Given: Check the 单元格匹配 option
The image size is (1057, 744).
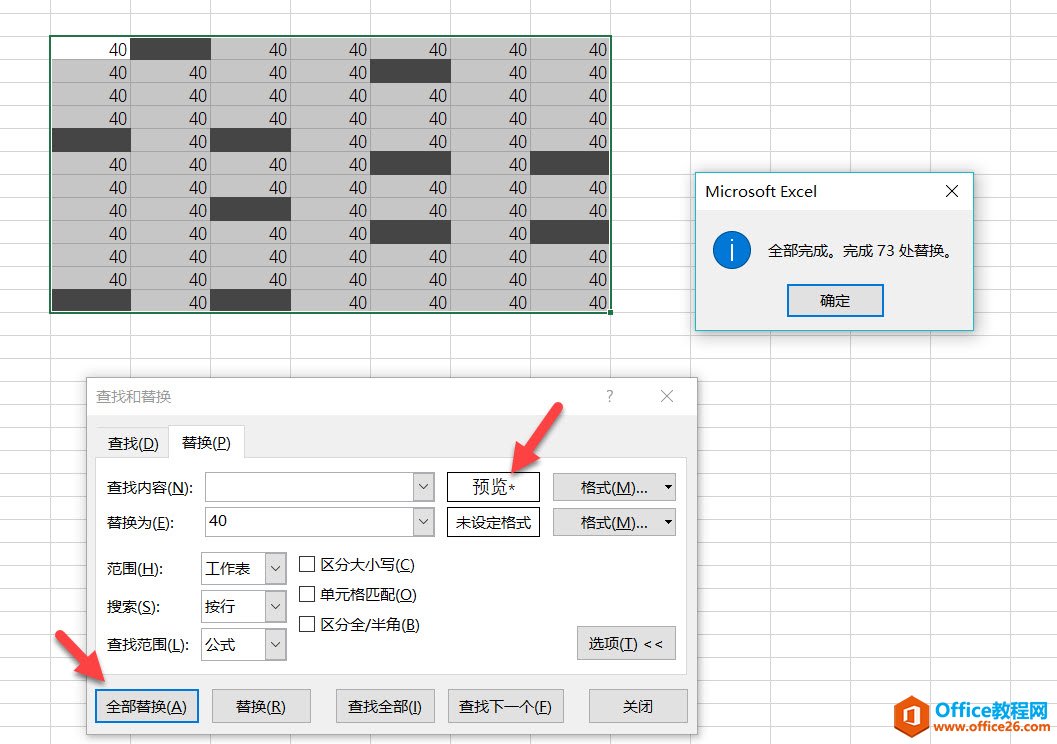Looking at the screenshot, I should 308,595.
